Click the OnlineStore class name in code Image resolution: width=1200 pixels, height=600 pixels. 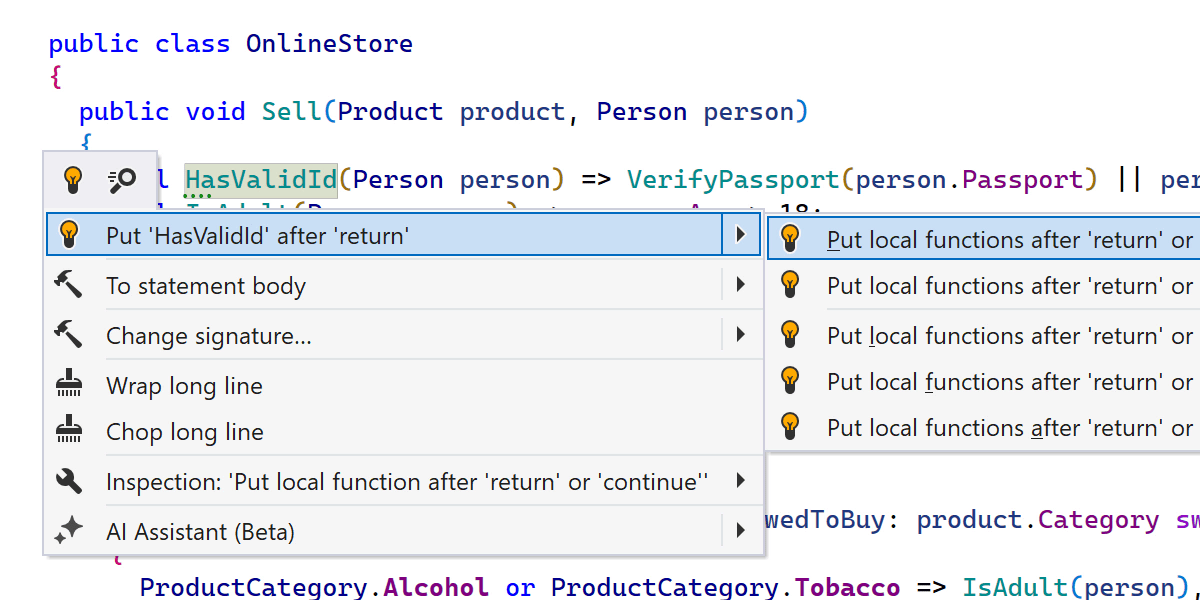[329, 44]
